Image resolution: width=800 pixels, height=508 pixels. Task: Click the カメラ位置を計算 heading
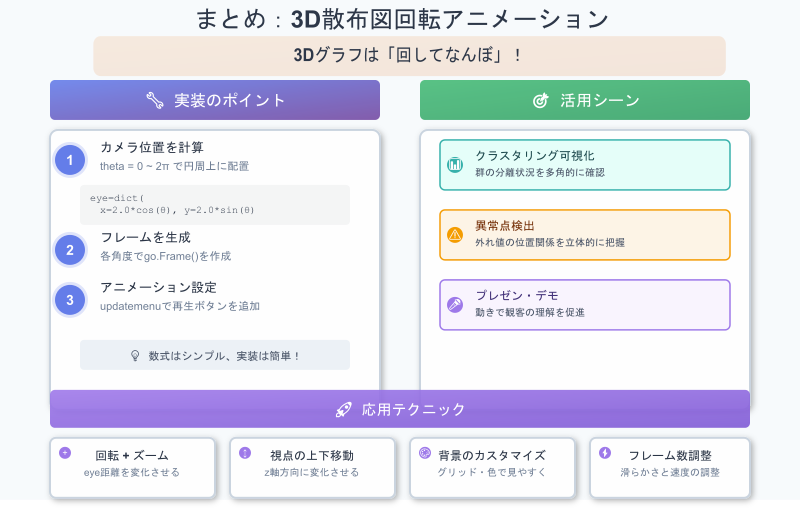(152, 147)
